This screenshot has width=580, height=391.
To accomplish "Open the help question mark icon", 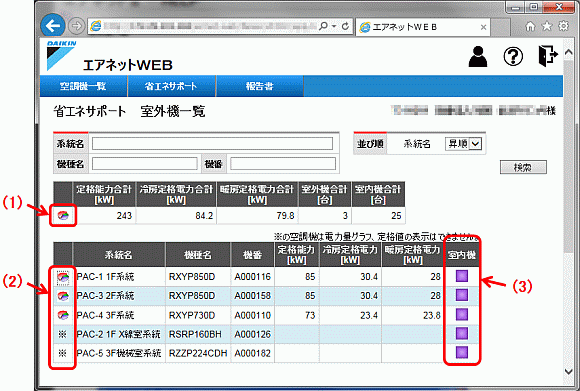I will pos(513,57).
